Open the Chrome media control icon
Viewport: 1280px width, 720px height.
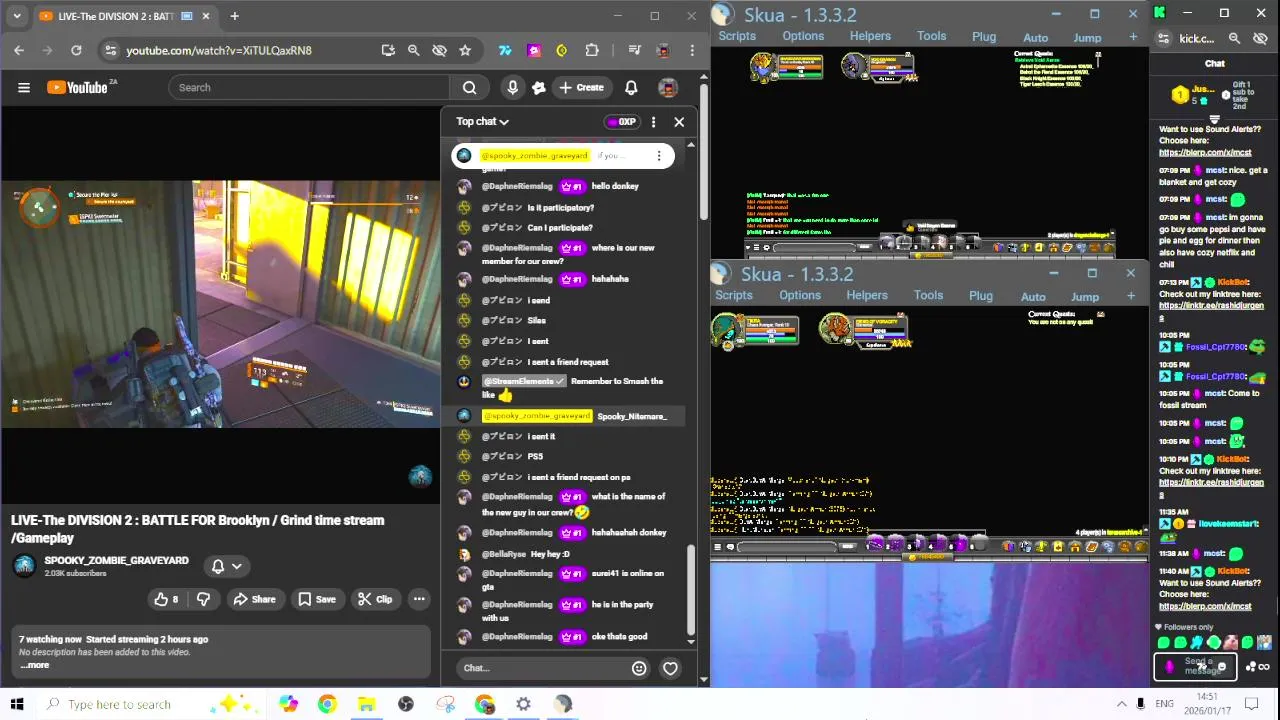pyautogui.click(x=634, y=50)
